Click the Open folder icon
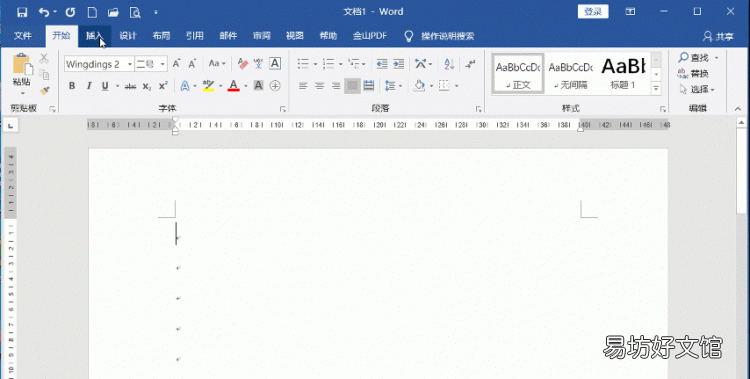The width and height of the screenshot is (750, 379). 113,12
